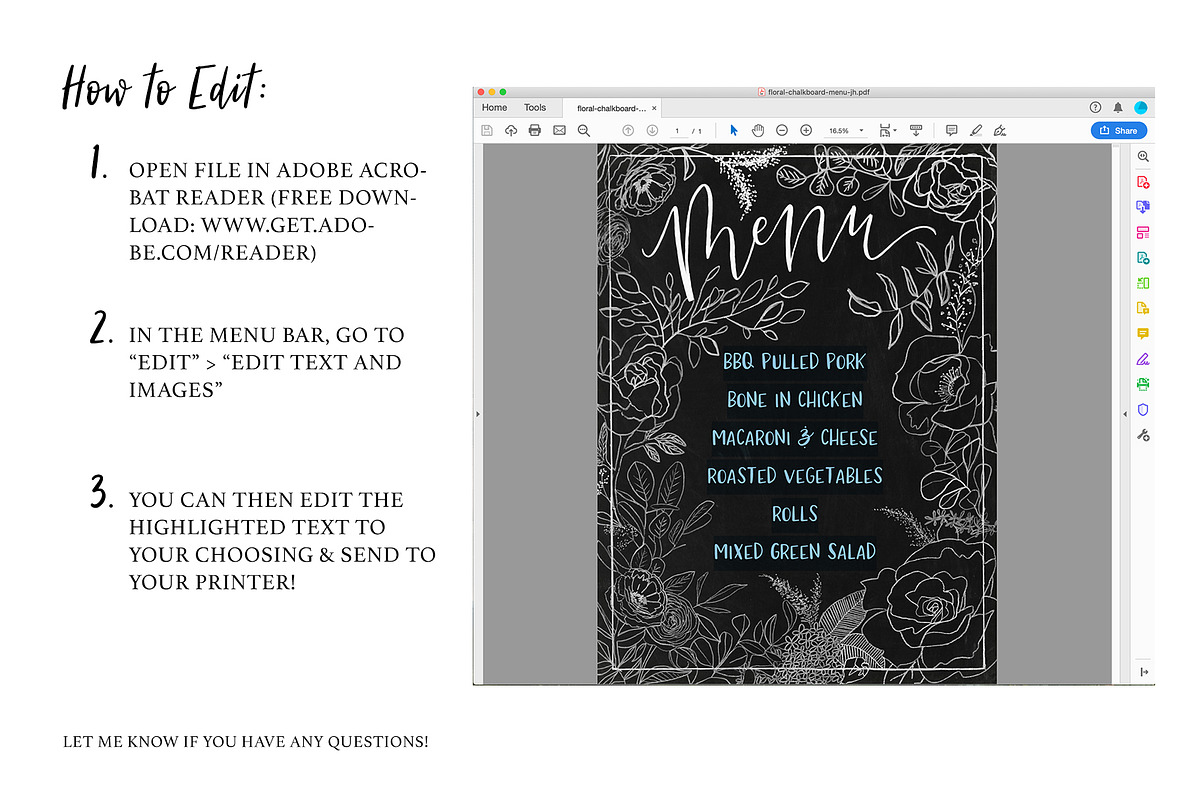
Task: Open More Tools wrench icon
Action: pos(1143,435)
